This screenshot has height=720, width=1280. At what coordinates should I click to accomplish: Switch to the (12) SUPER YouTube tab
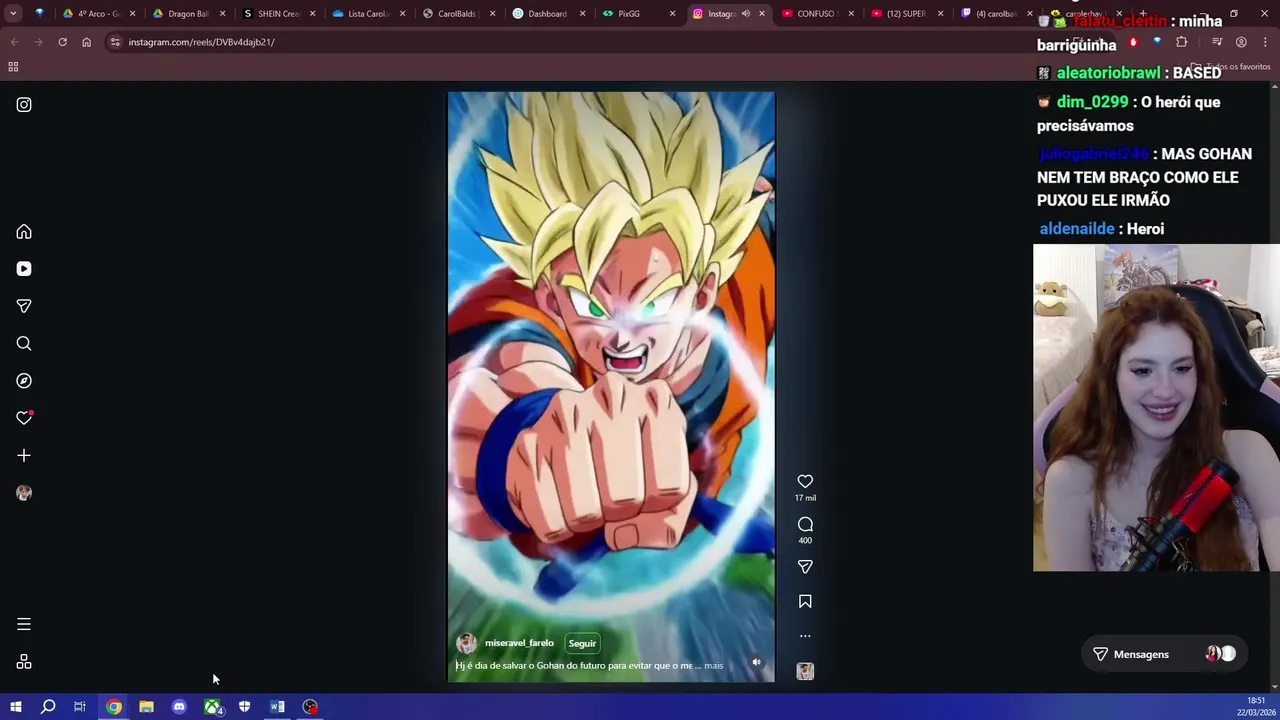tap(906, 14)
